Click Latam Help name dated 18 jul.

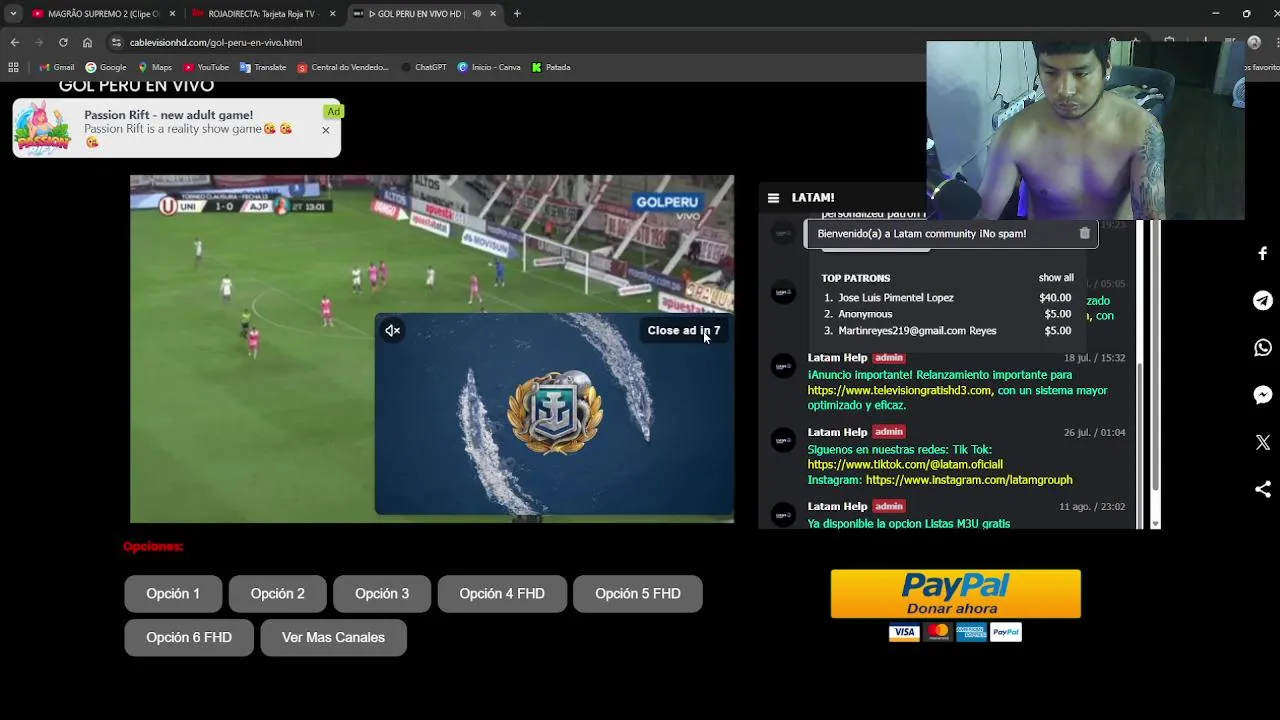pyautogui.click(x=837, y=358)
